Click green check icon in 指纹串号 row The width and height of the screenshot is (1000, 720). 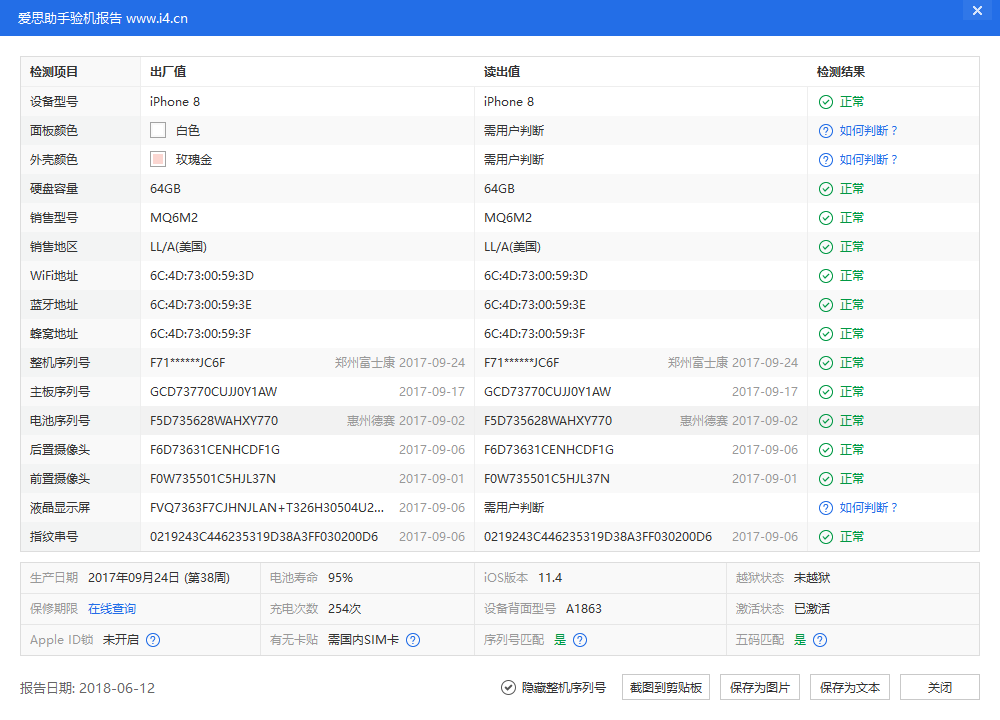click(x=825, y=537)
